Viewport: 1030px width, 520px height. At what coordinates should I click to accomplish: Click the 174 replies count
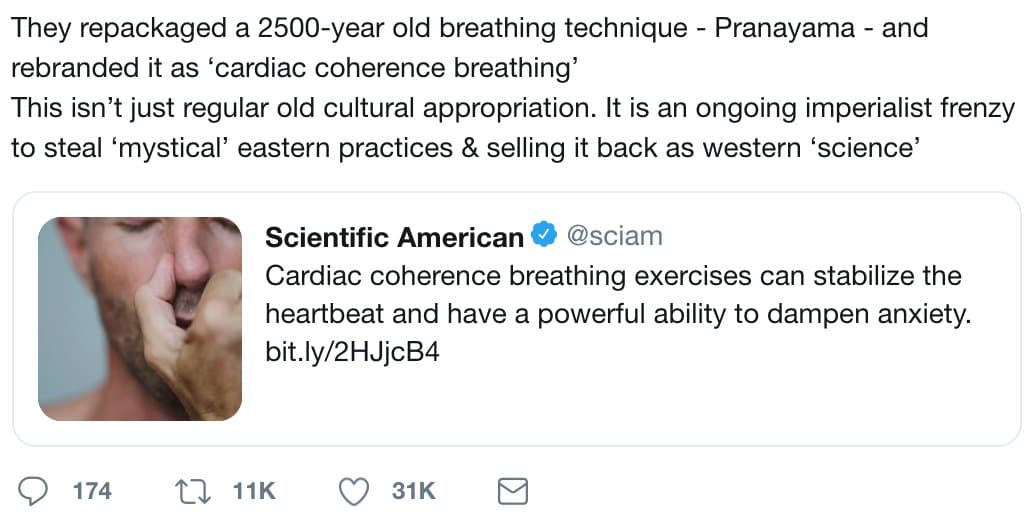93,491
